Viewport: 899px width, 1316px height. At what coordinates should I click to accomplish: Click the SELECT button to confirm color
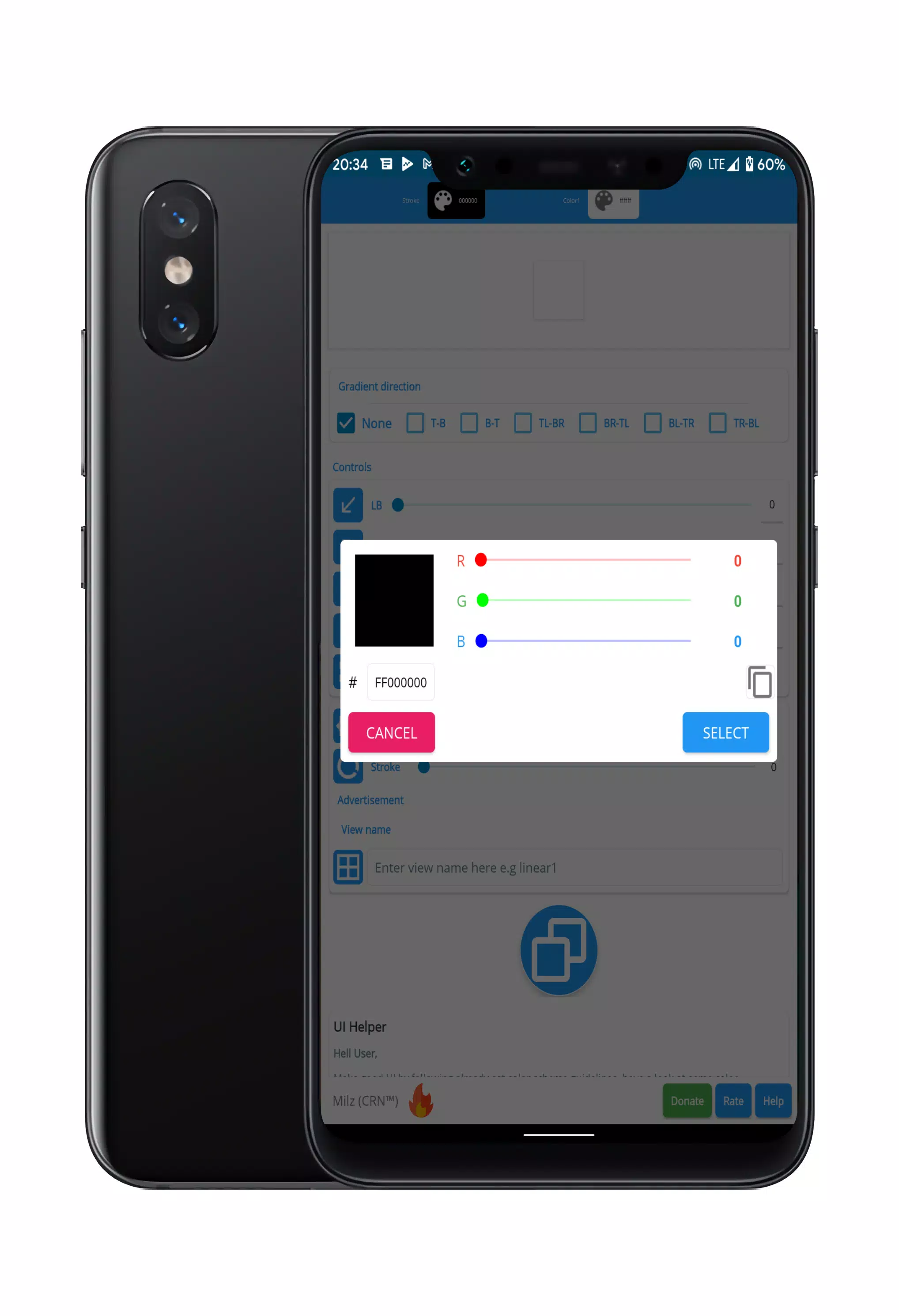pos(725,732)
